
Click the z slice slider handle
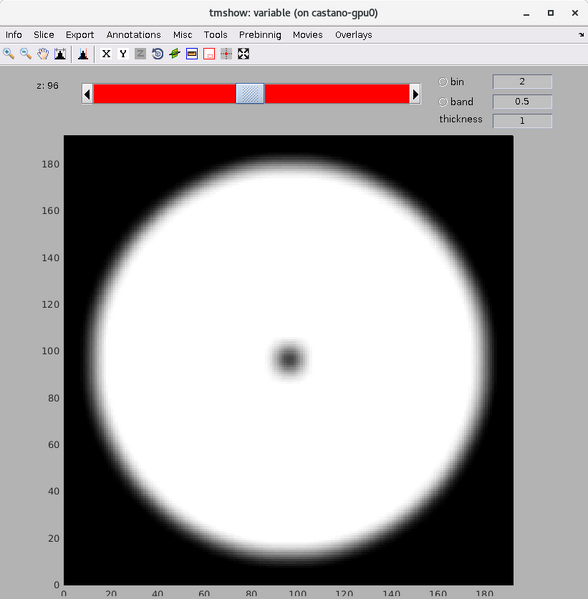(250, 94)
